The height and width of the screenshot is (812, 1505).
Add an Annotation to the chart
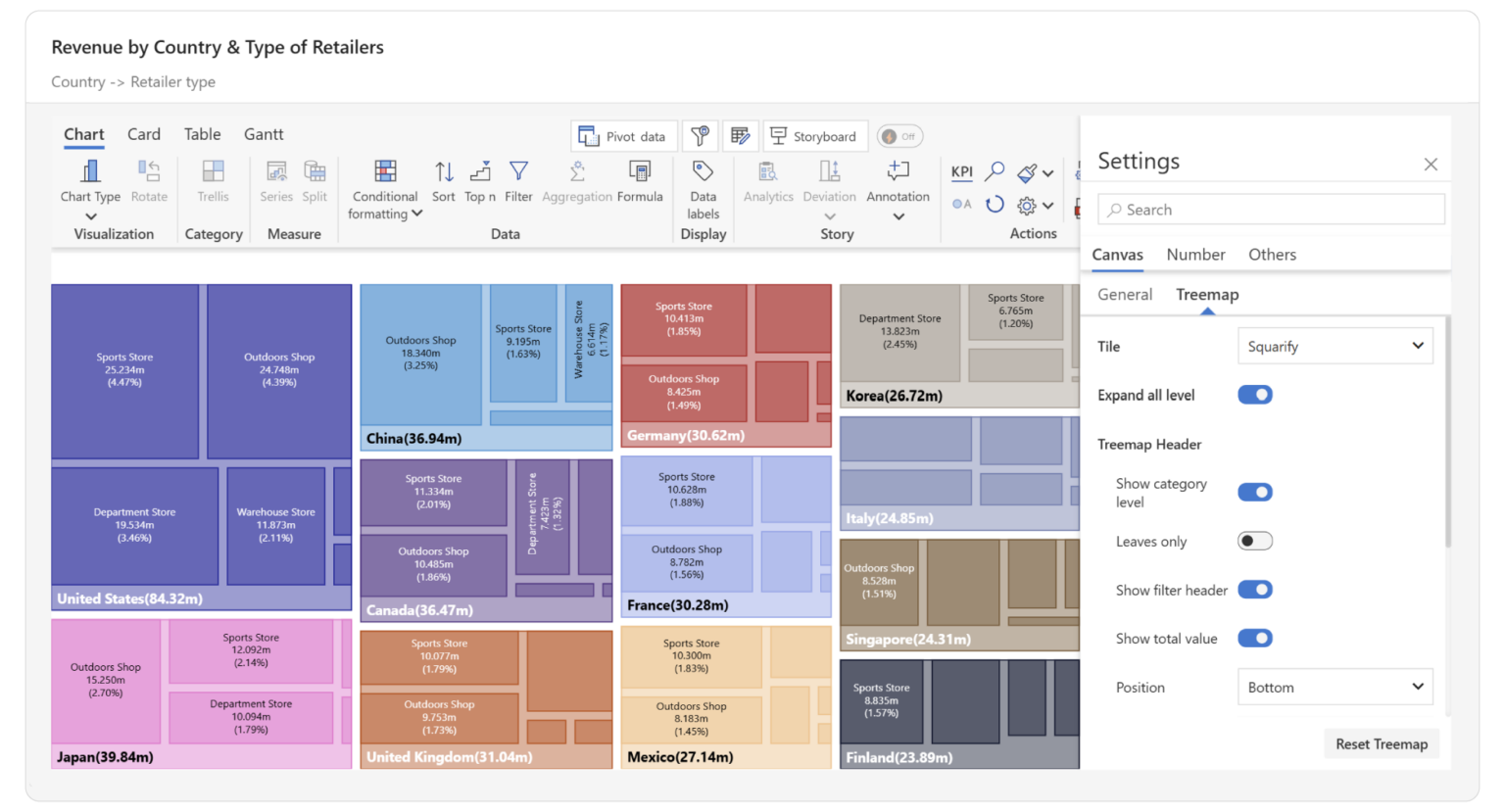click(x=897, y=181)
